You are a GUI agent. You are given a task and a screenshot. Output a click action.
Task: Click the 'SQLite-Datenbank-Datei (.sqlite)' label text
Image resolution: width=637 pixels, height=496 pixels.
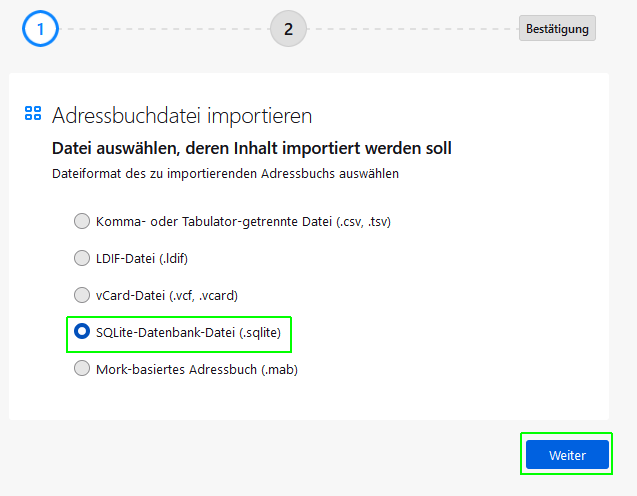coord(187,332)
